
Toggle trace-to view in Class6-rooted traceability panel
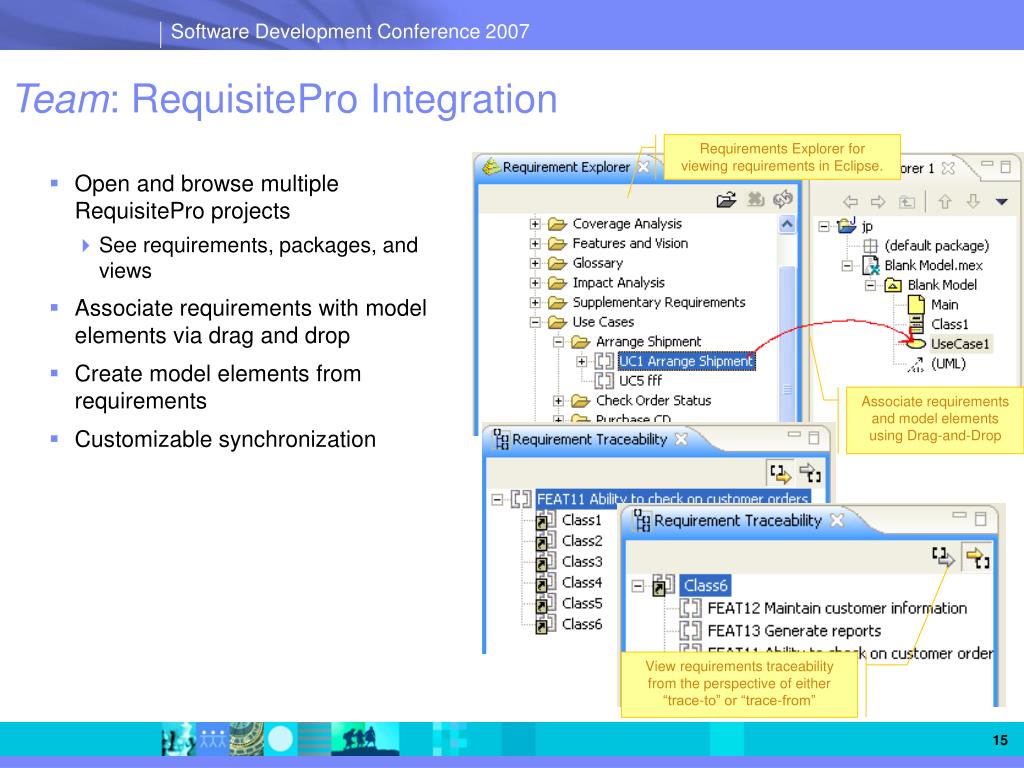click(x=943, y=557)
